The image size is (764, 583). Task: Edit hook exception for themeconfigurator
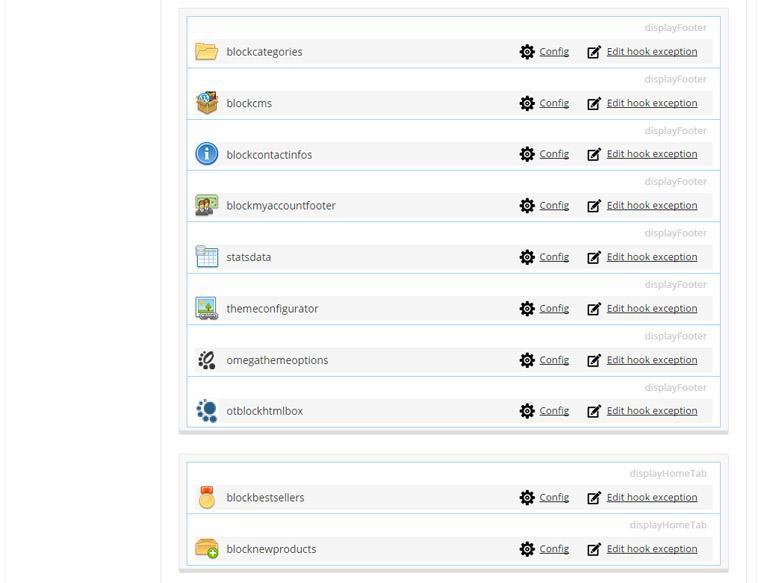652,308
